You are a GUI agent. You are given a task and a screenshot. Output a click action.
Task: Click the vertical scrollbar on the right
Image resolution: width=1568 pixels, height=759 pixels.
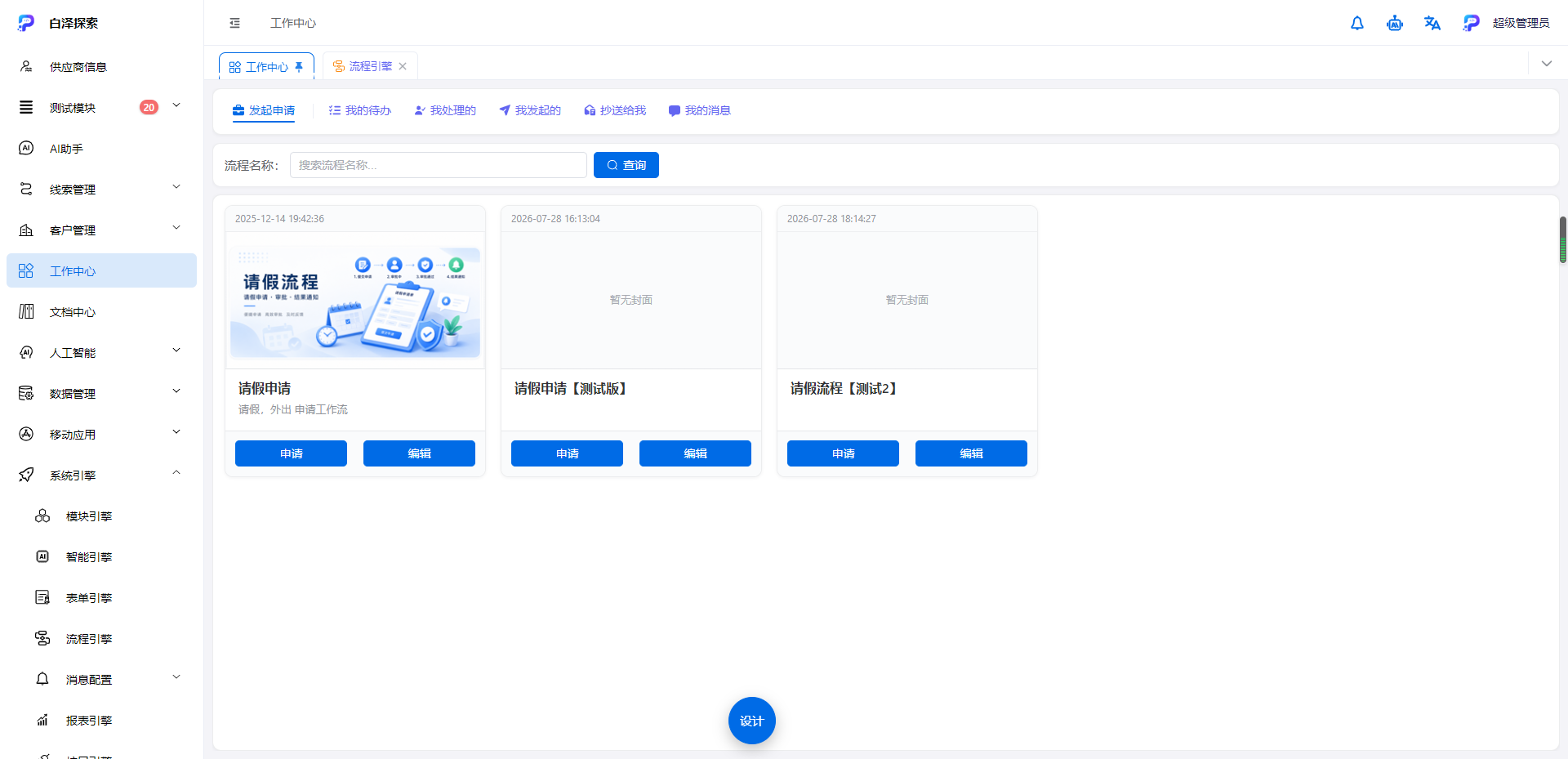(x=1563, y=240)
